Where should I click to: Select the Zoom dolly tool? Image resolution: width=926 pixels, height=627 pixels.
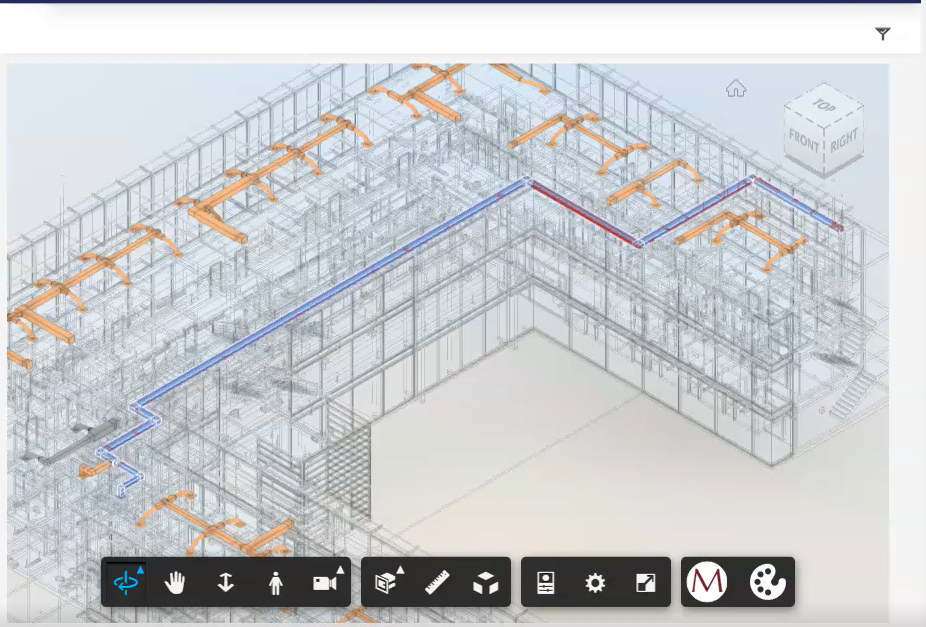(x=225, y=582)
